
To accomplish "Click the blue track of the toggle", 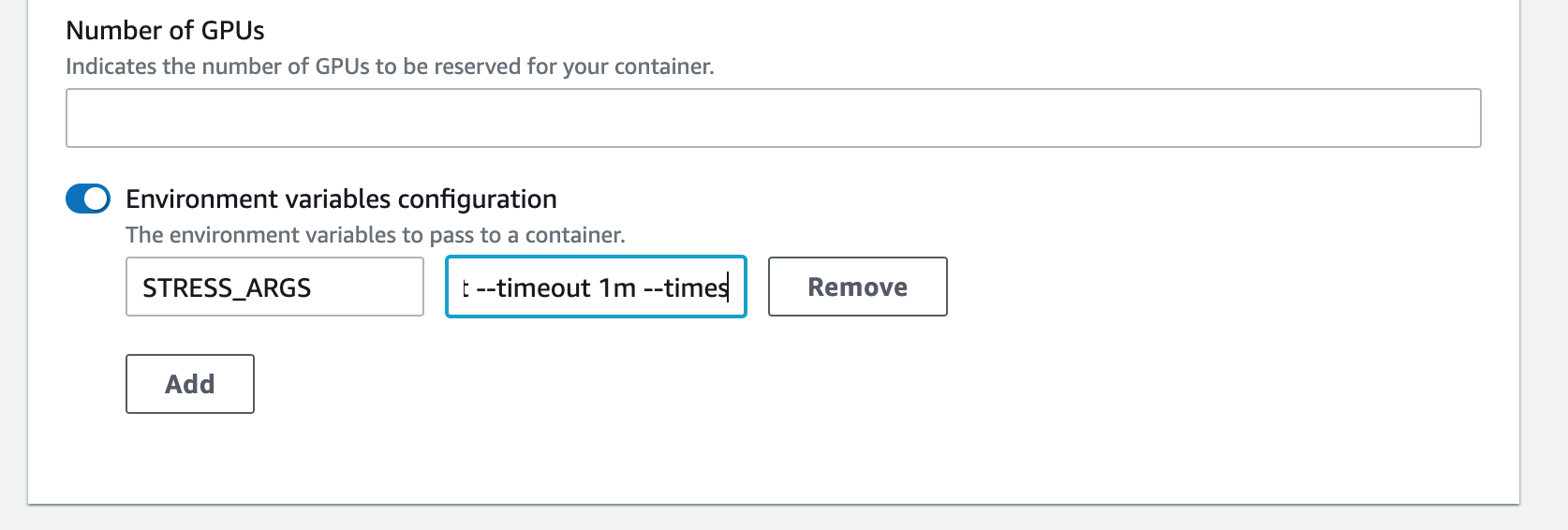I will click(75, 199).
